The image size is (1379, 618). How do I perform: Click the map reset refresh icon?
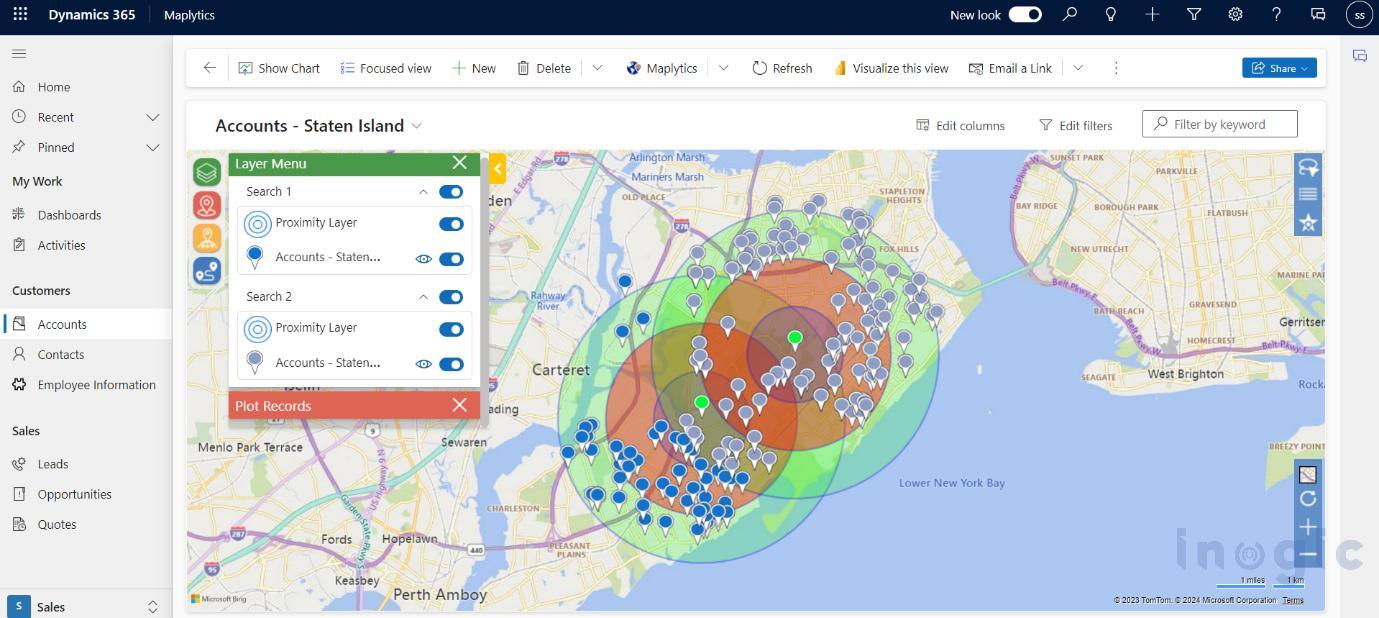pos(1307,499)
